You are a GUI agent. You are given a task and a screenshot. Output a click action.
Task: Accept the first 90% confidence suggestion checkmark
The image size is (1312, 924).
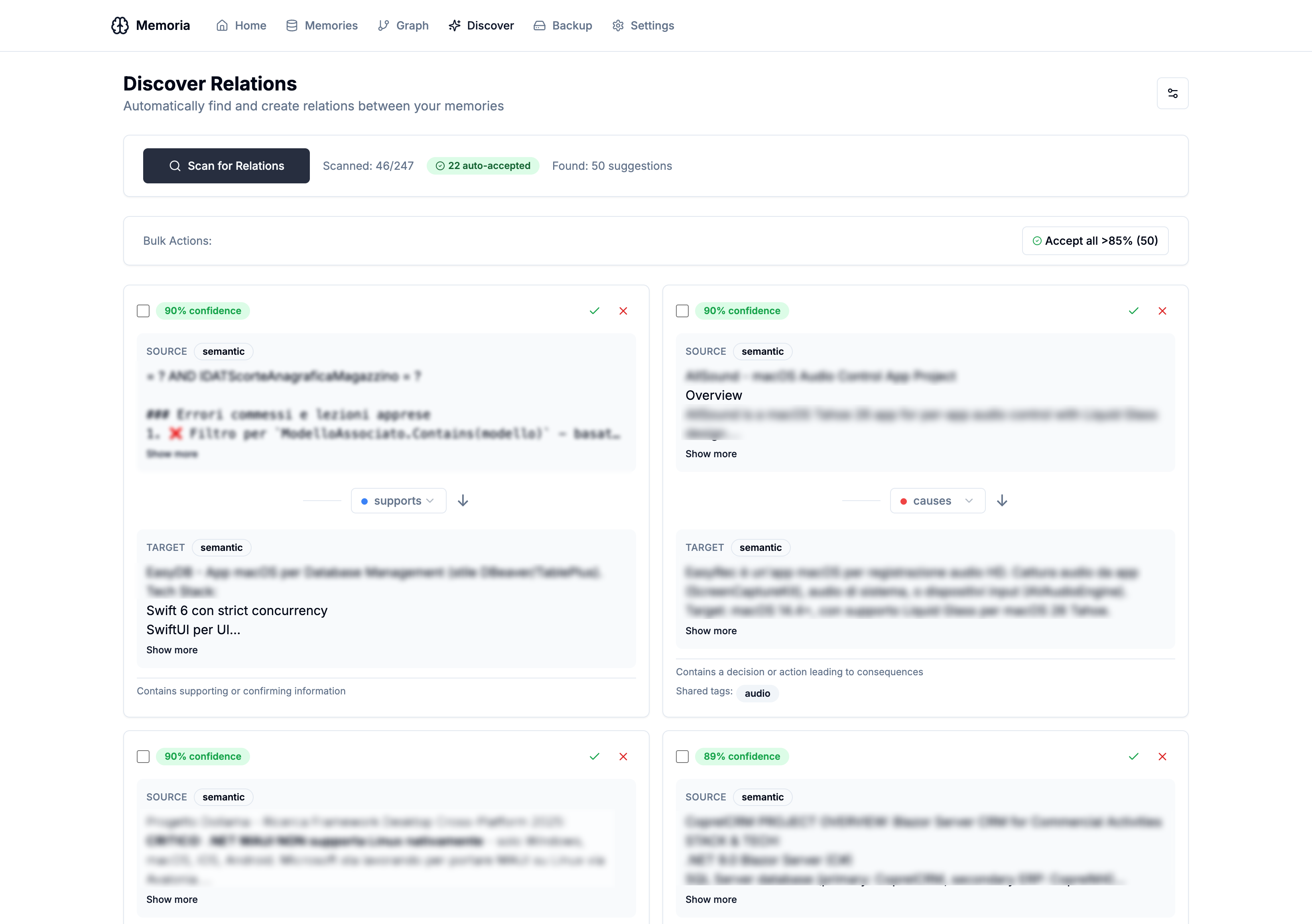594,311
